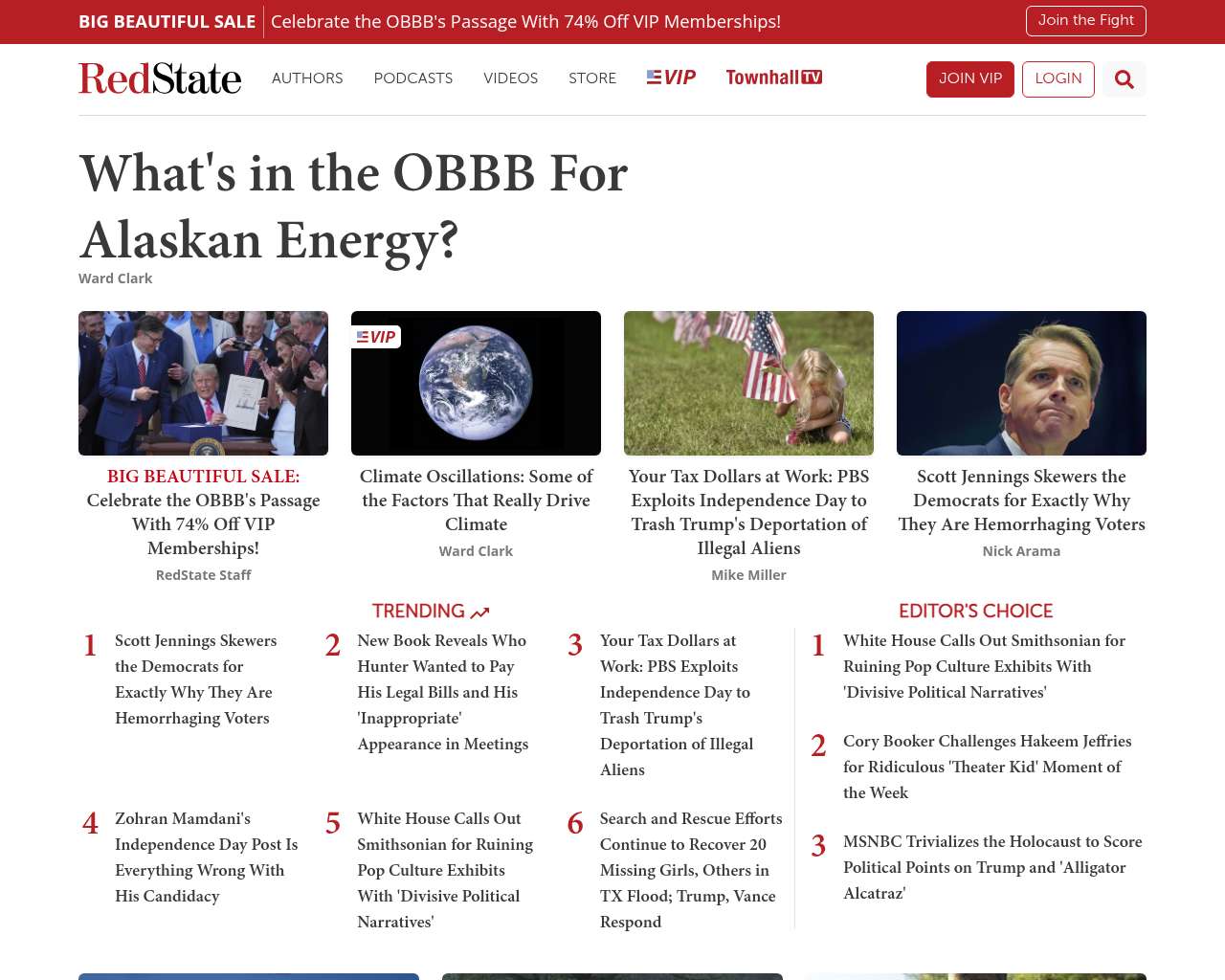This screenshot has width=1225, height=980.
Task: Click Nick Arama author byline
Action: (x=1021, y=551)
